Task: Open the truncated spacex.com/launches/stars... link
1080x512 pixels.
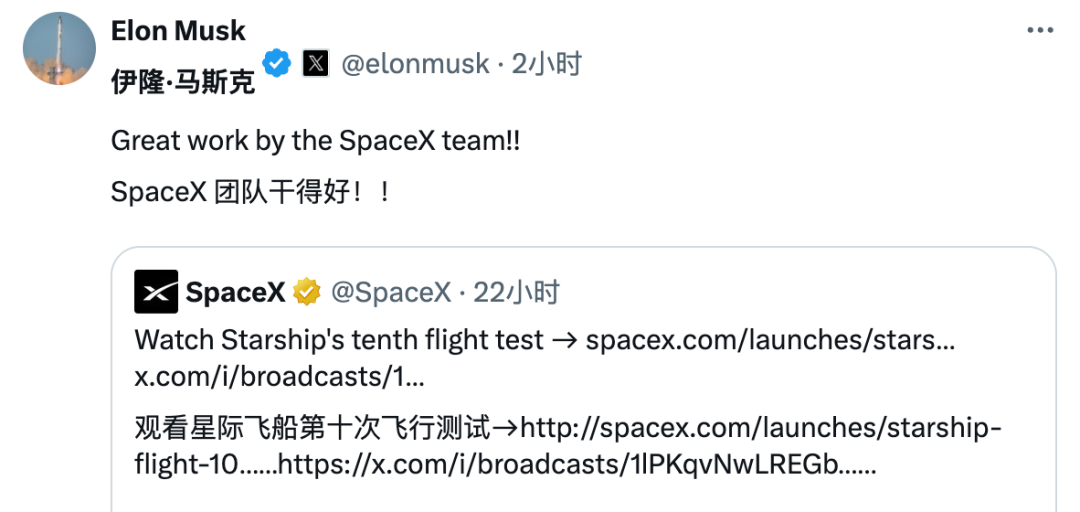Action: (x=770, y=340)
